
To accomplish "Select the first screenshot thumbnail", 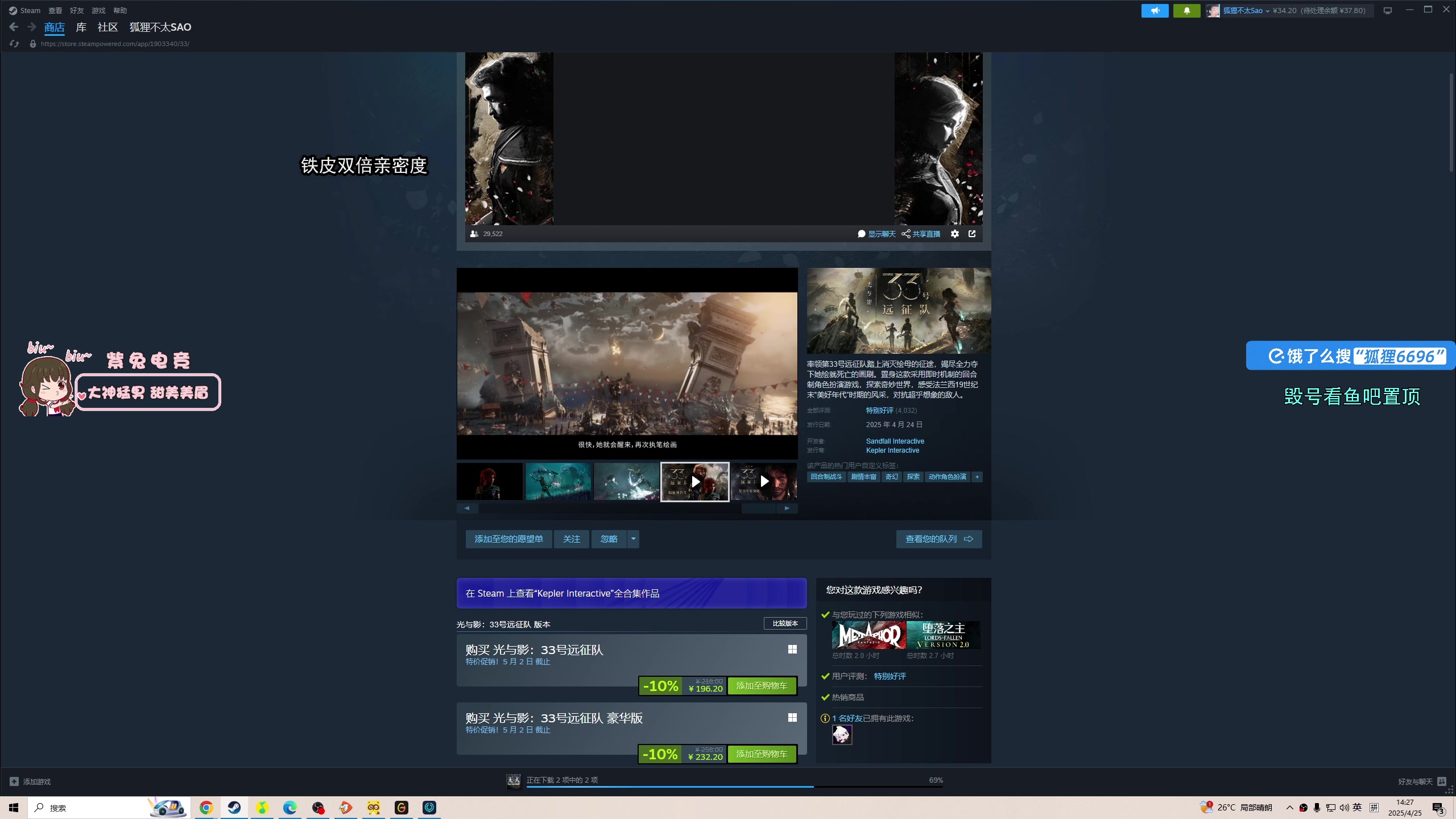I will 490,481.
